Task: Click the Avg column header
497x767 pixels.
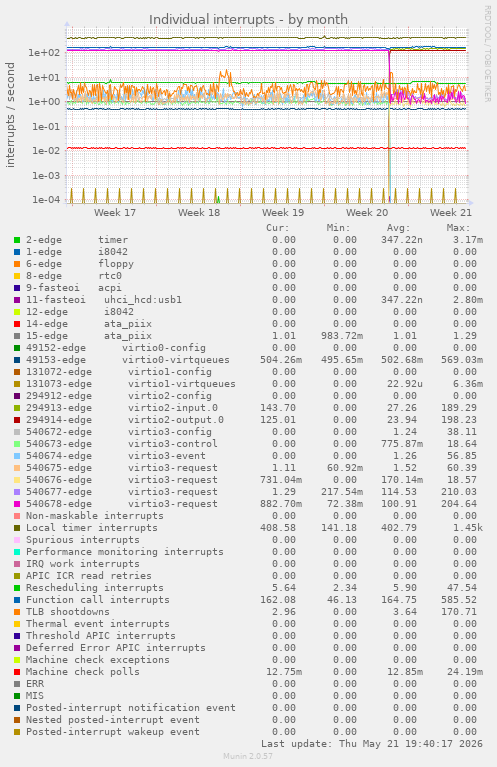Action: point(399,228)
